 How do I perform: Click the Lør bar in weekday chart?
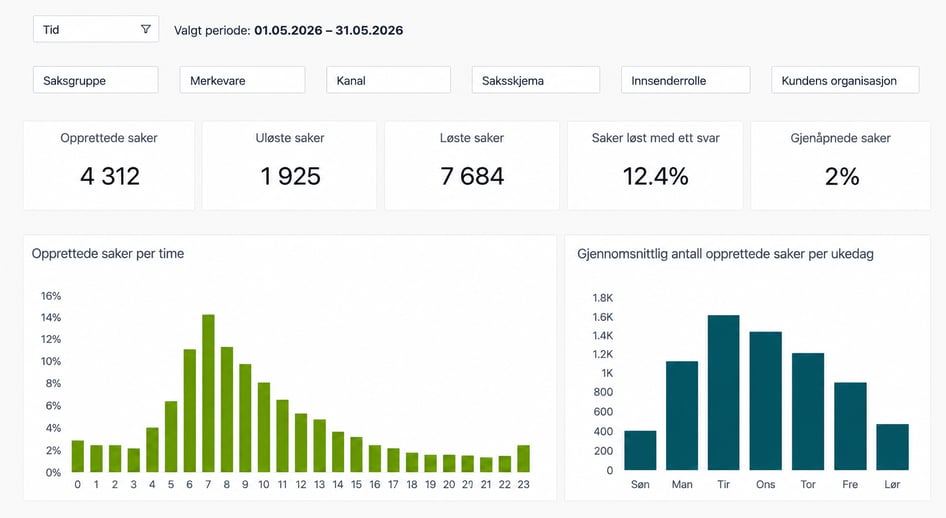[892, 447]
